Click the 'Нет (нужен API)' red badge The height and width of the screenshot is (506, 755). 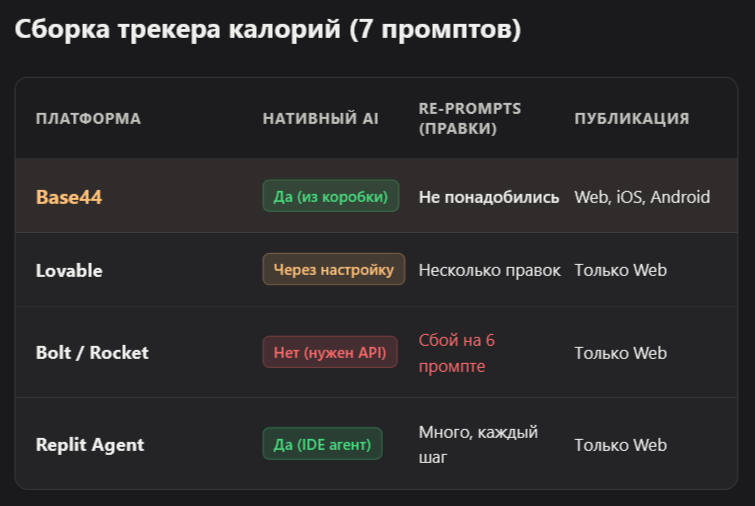click(x=330, y=352)
